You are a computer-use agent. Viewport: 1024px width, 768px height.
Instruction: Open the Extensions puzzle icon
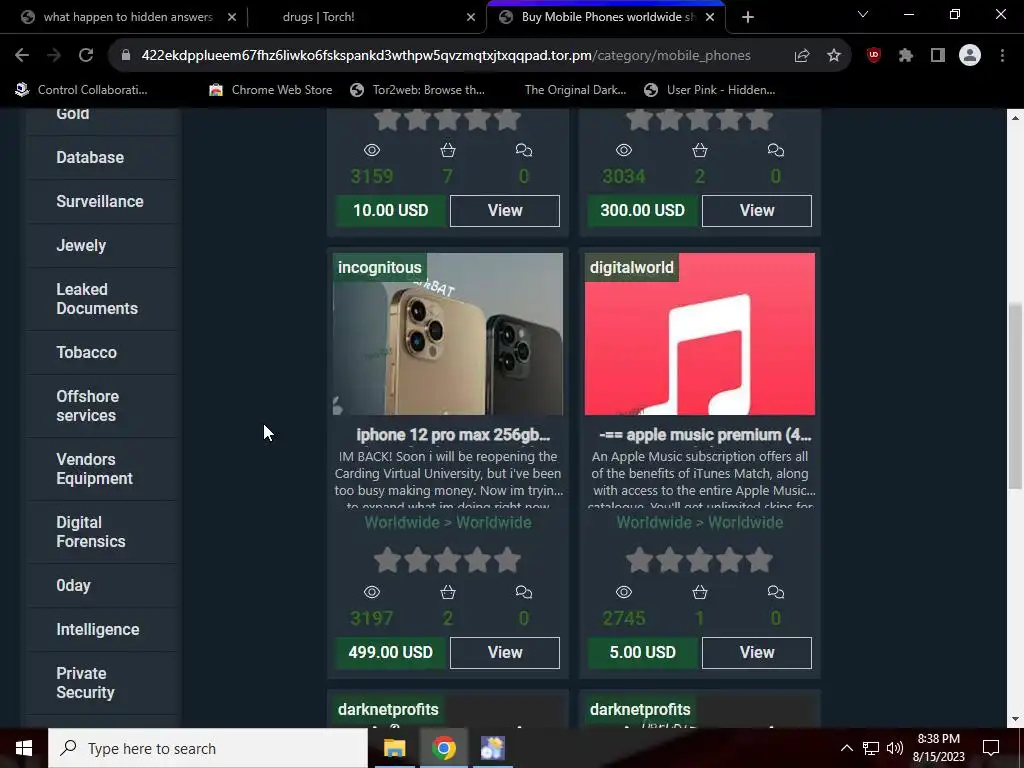[906, 56]
